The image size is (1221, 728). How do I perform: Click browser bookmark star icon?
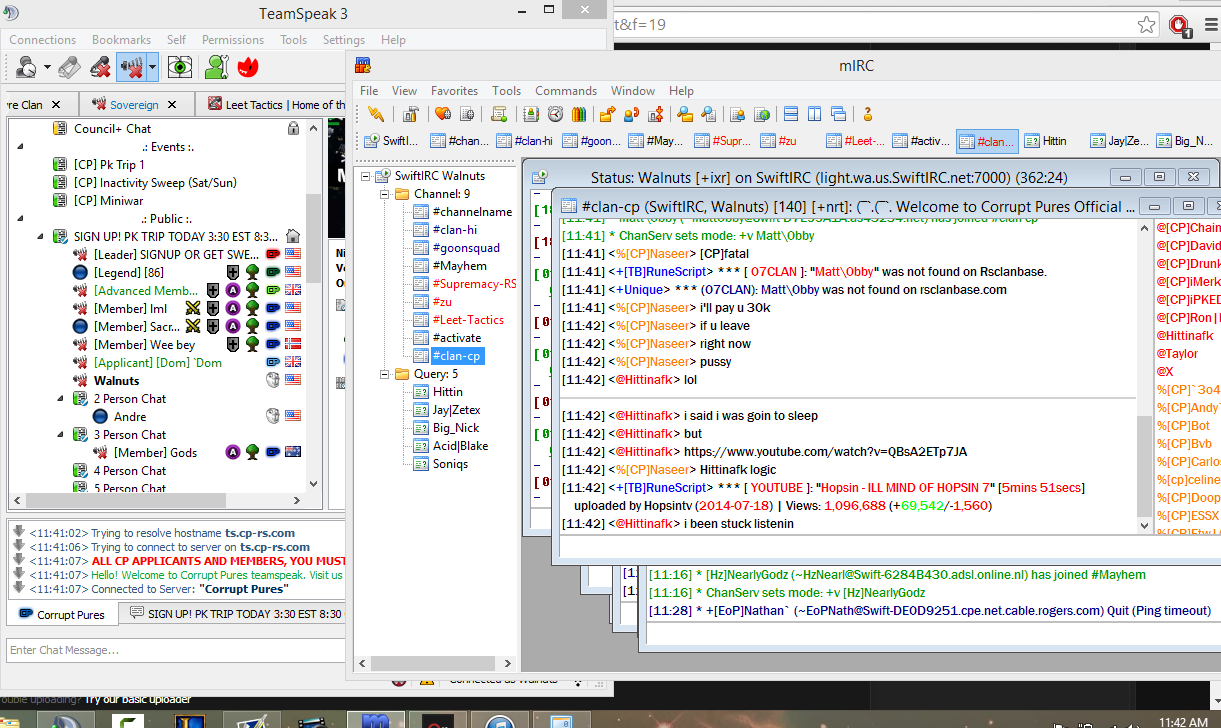pos(1146,25)
